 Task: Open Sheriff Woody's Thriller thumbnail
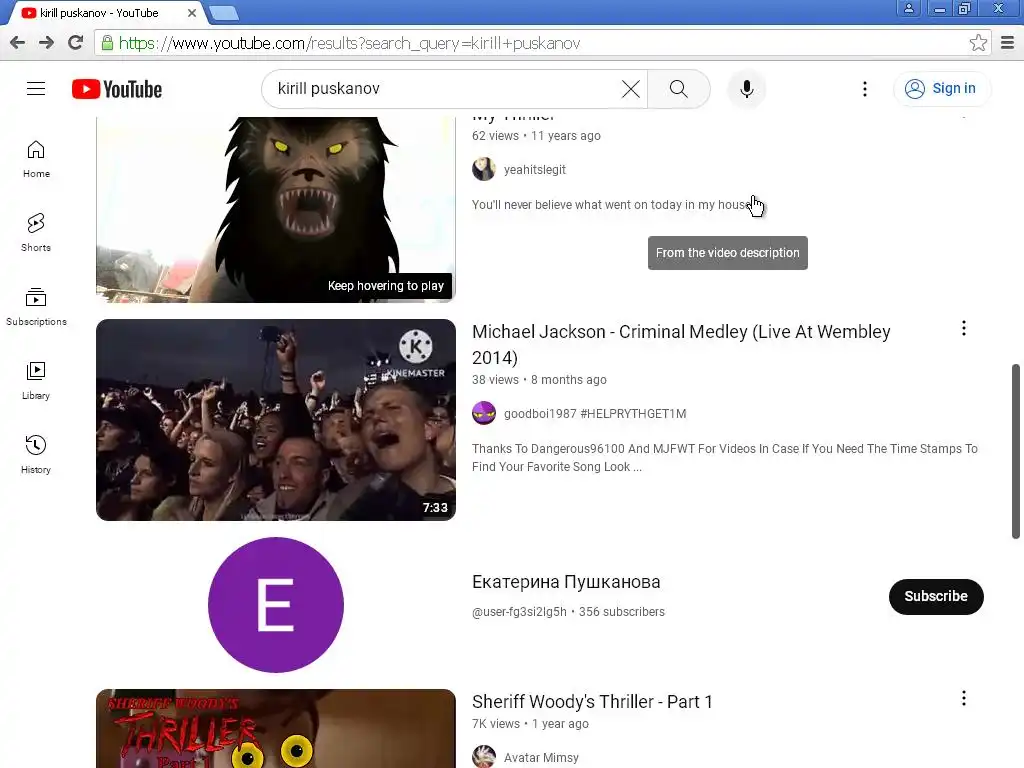pos(276,728)
